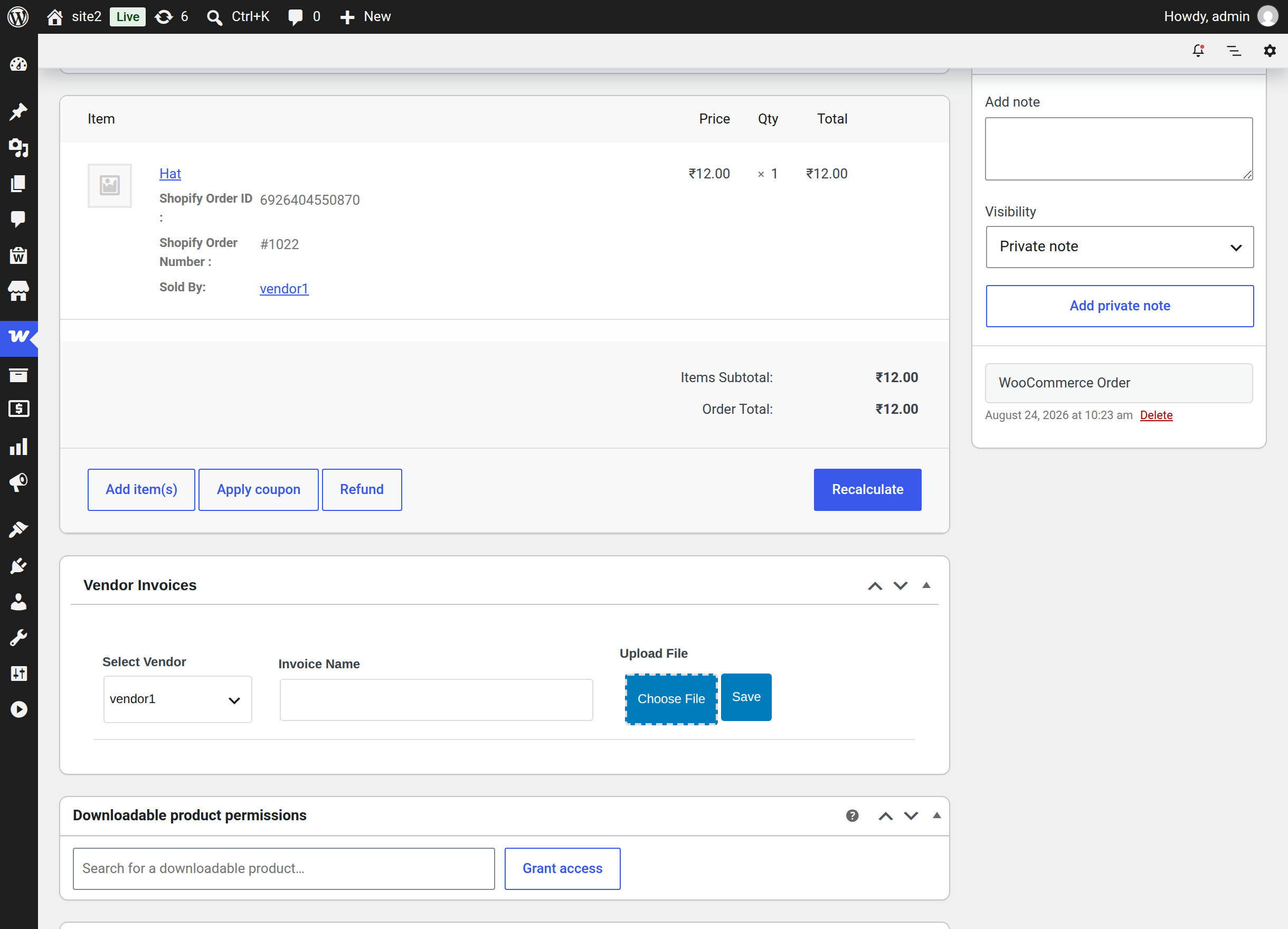The width and height of the screenshot is (1288, 929).
Task: Open Plugins plug icon in sidebar
Action: 19,565
